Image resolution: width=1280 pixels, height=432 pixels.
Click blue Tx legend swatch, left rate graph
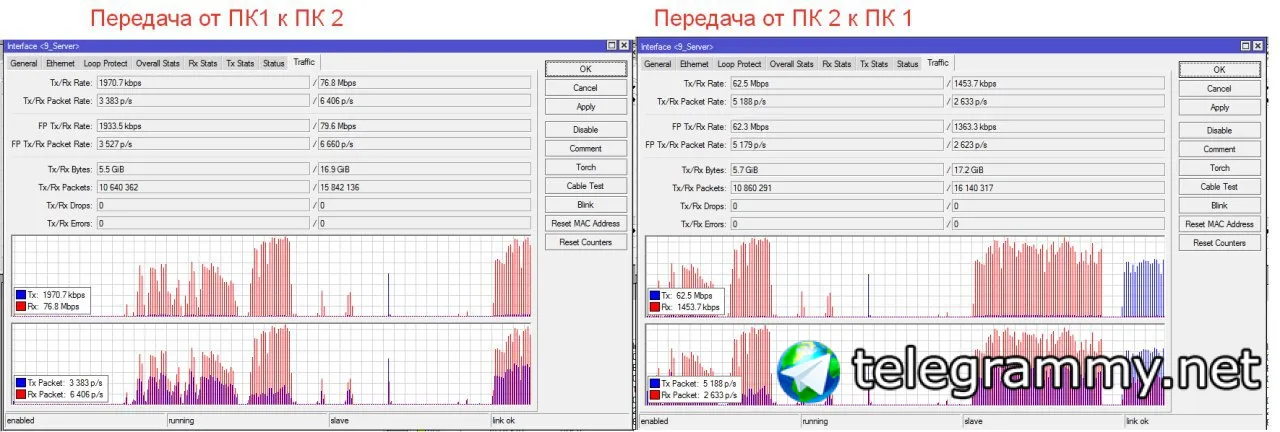coord(21,296)
